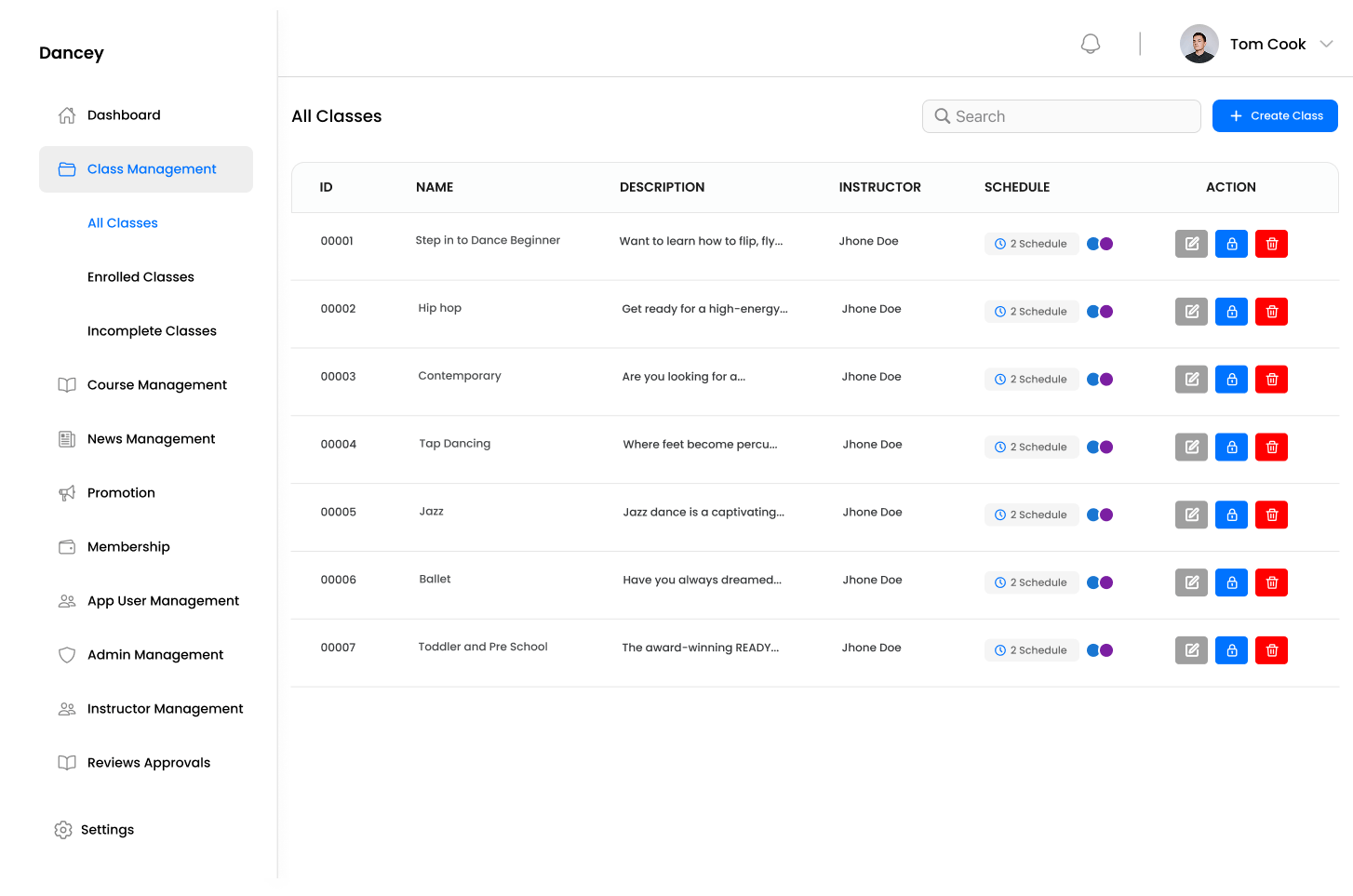This screenshot has height=896, width=1353.
Task: Edit the Hip hop class
Action: pyautogui.click(x=1191, y=311)
